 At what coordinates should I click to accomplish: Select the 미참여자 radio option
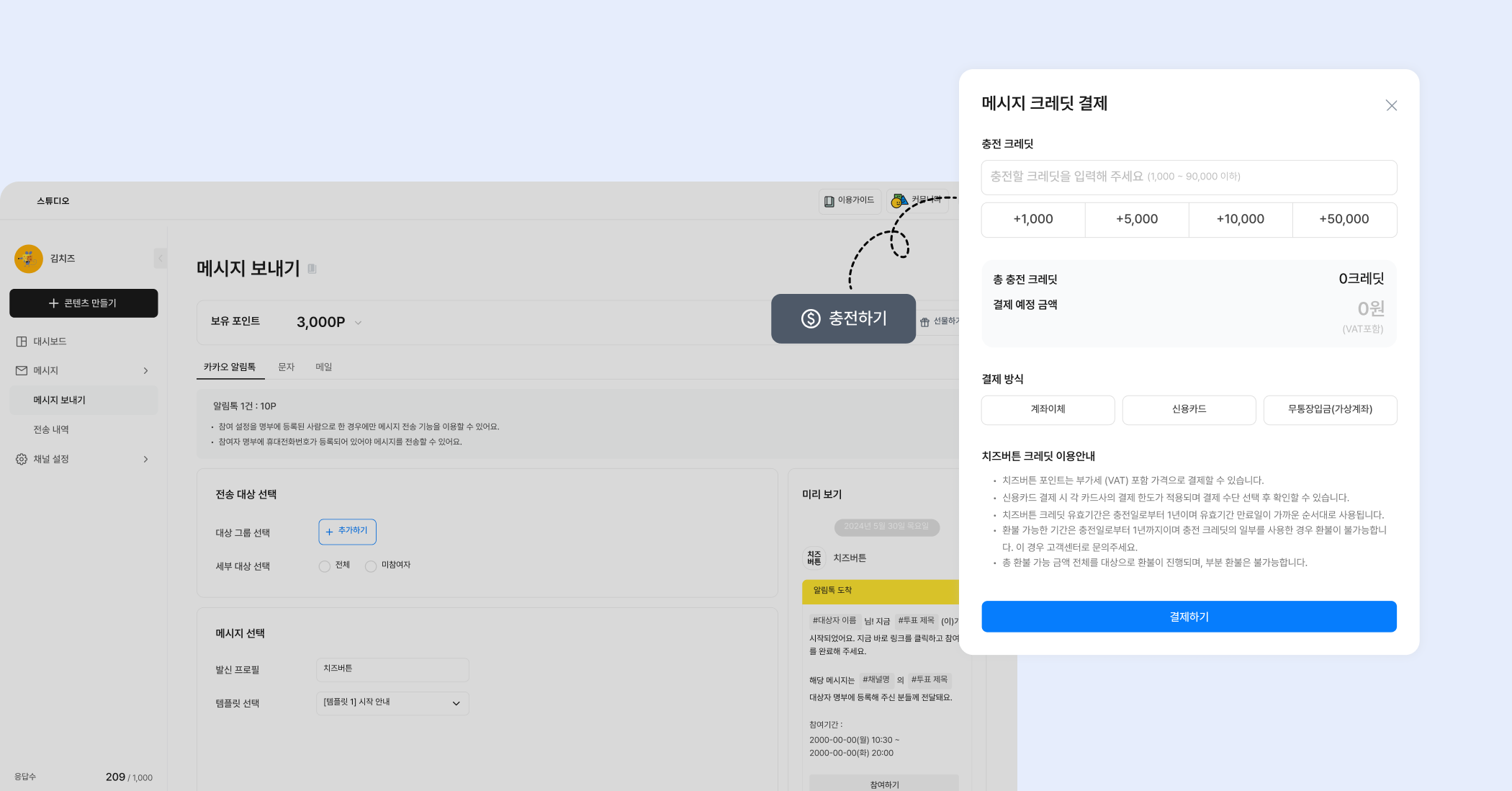371,566
